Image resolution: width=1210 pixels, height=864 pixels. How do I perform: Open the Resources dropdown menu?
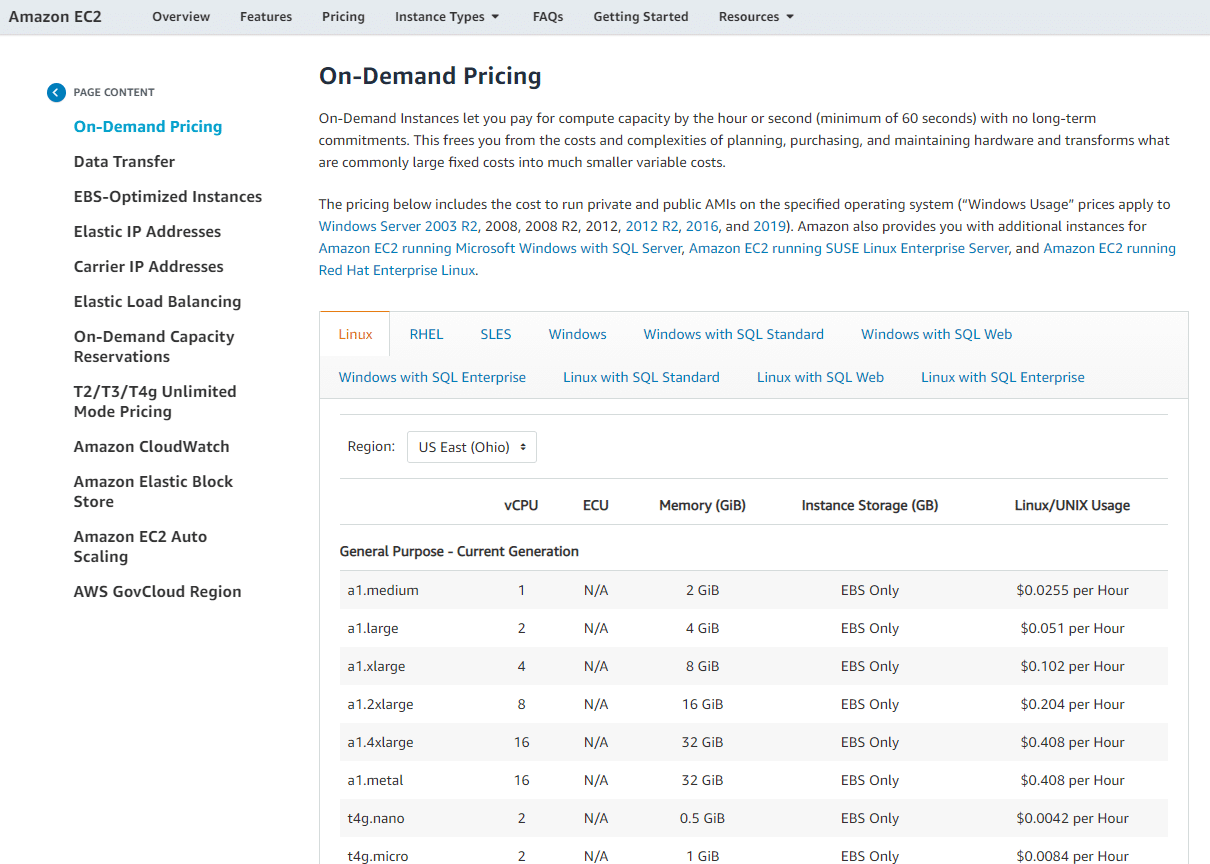coord(755,16)
